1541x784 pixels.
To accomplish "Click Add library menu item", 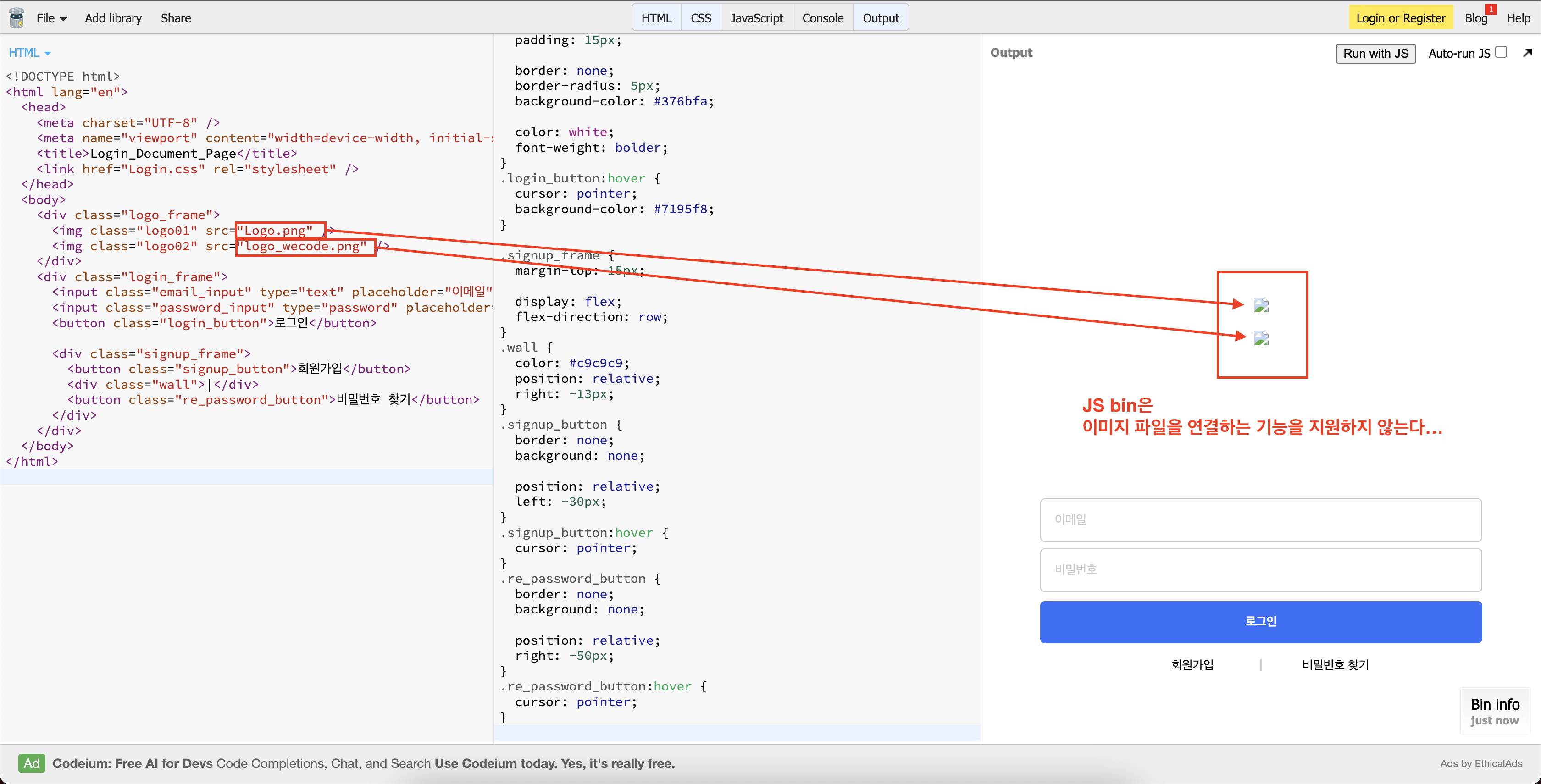I will (113, 18).
